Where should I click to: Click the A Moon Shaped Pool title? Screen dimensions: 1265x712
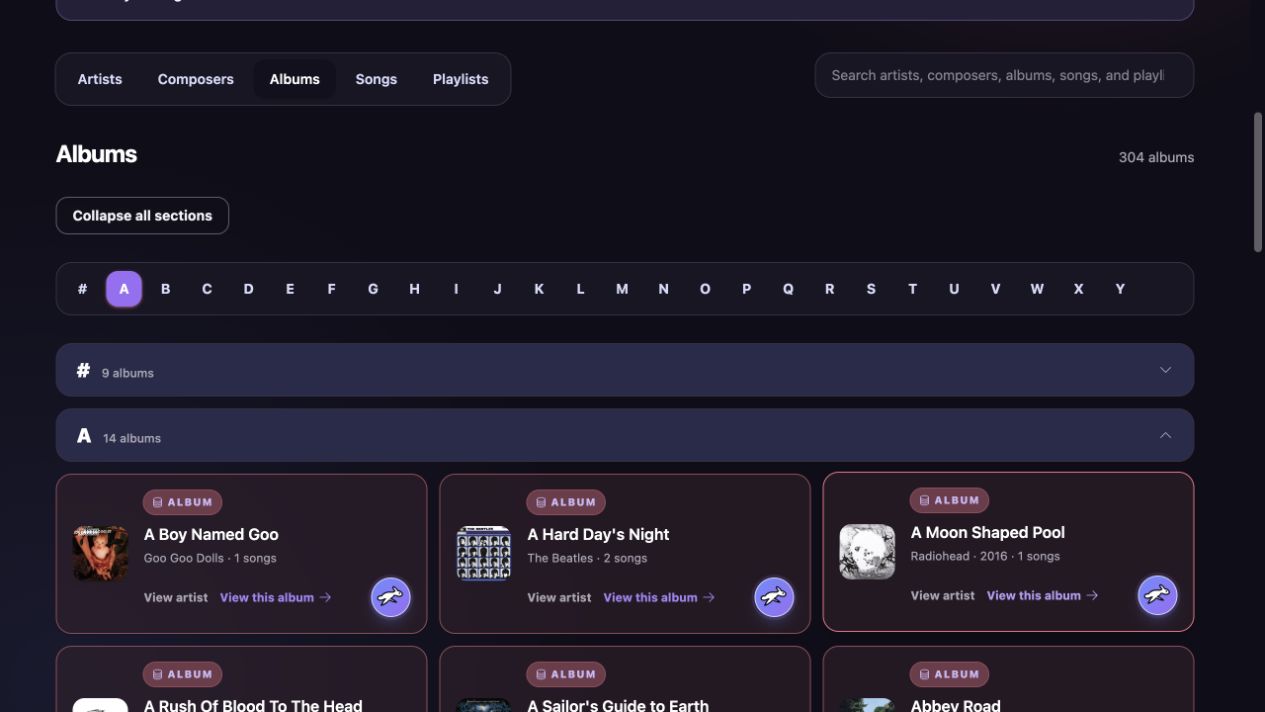click(987, 532)
